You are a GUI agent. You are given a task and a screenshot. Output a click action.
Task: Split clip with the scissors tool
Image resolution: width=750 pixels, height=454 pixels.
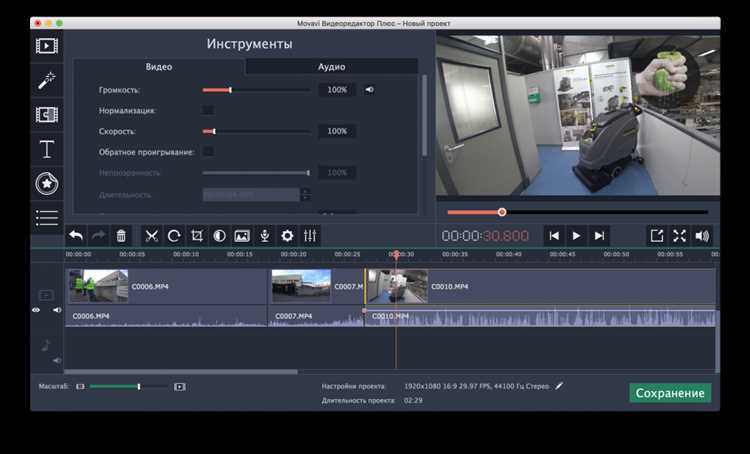(152, 235)
